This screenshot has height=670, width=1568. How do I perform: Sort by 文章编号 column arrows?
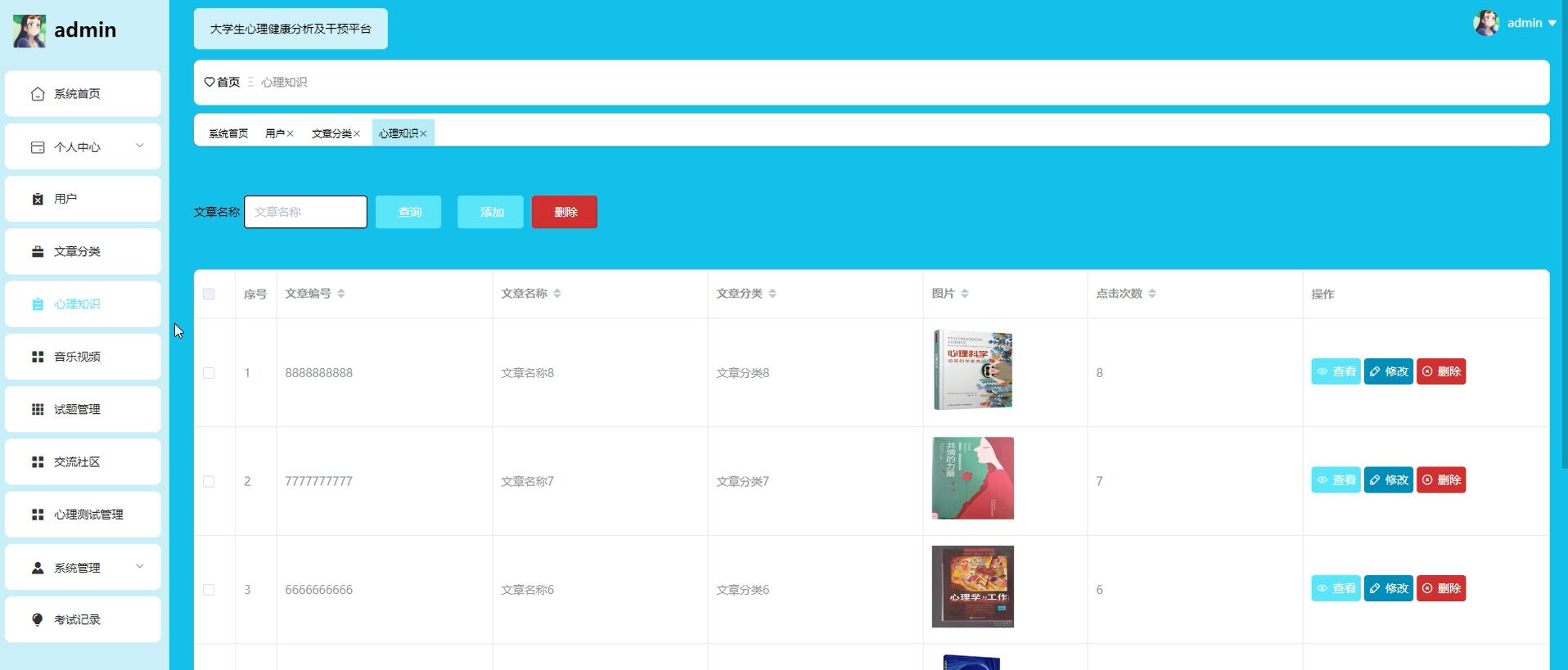pos(341,294)
